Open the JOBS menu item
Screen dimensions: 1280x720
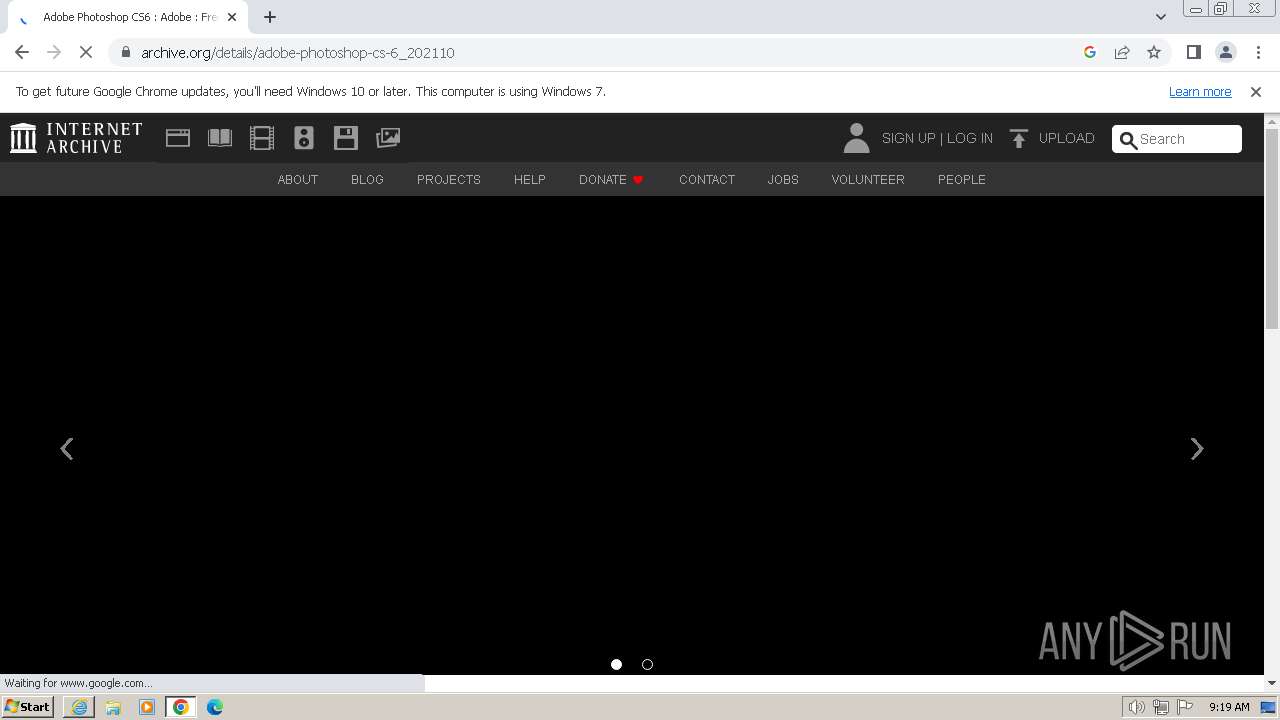783,179
